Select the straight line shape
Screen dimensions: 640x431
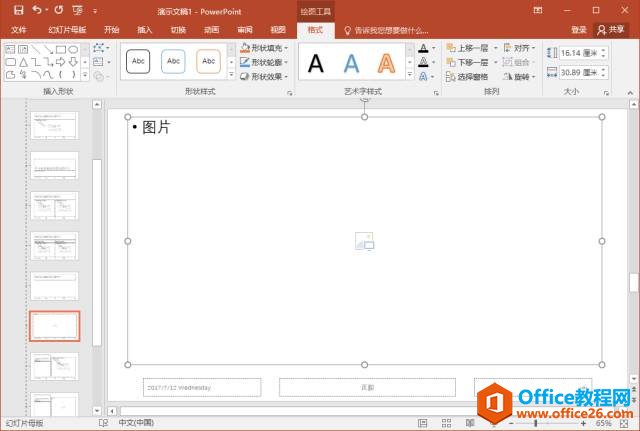click(x=36, y=49)
